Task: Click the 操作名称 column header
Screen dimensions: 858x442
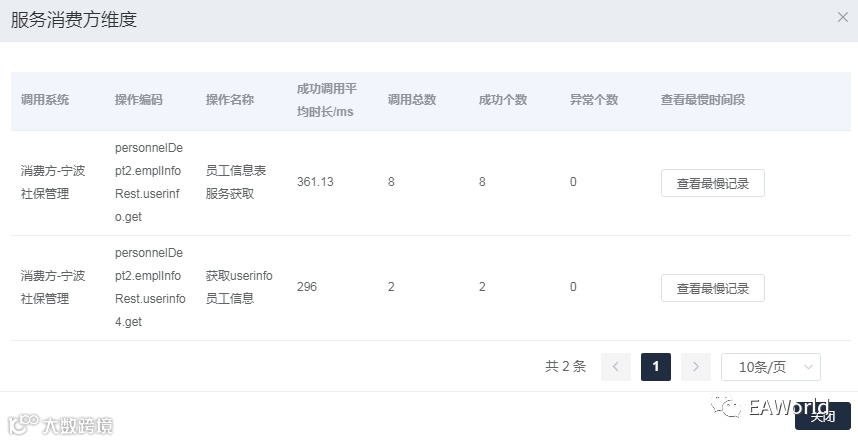Action: pos(229,100)
